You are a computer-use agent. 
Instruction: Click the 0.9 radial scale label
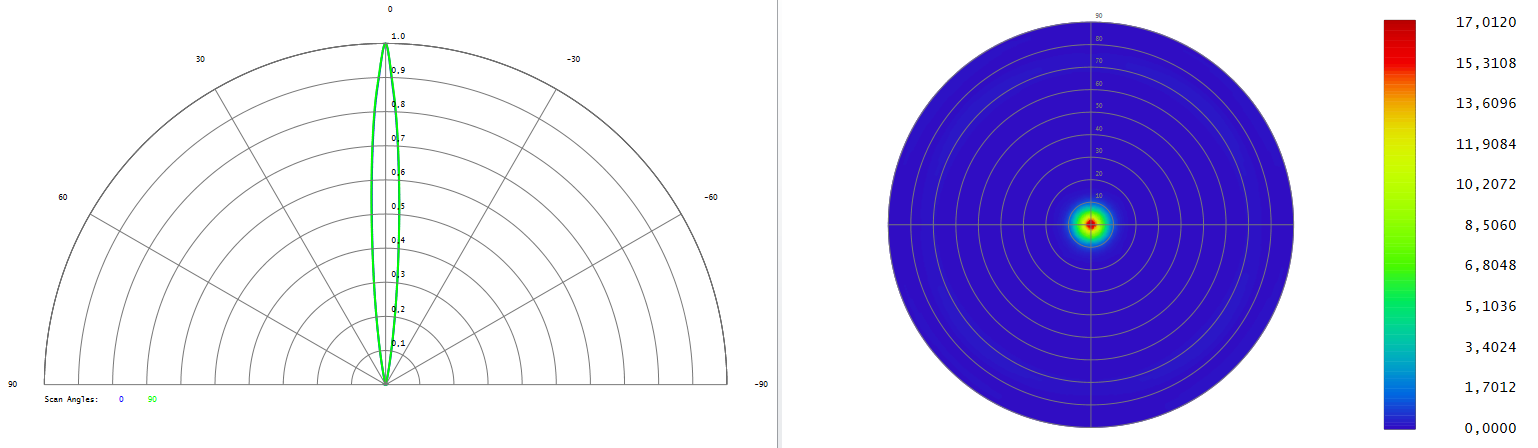tap(398, 70)
